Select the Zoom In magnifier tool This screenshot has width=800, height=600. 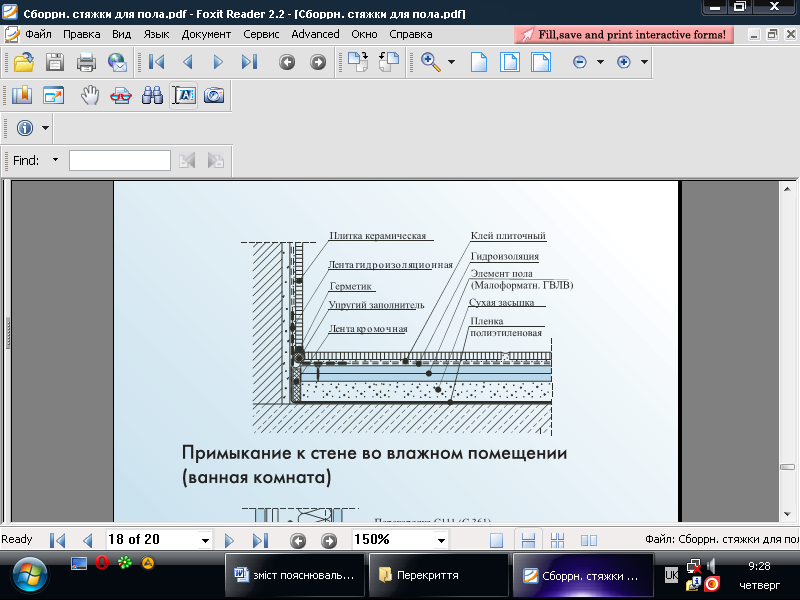point(431,62)
